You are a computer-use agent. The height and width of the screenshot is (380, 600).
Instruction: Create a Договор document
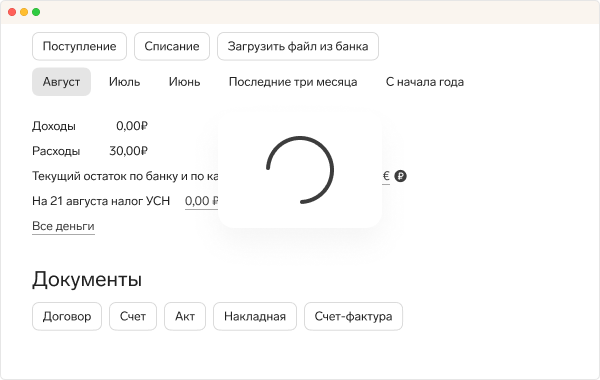[67, 316]
